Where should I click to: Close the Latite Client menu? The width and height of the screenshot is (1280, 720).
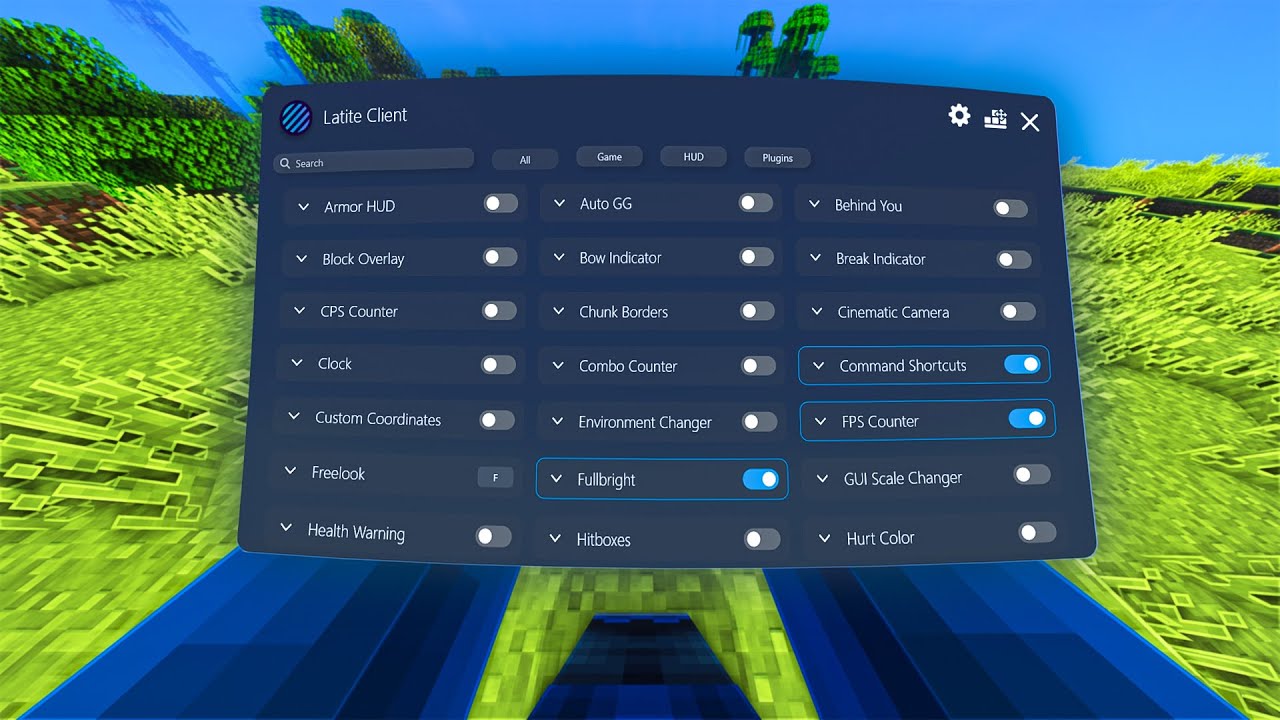coord(1030,122)
